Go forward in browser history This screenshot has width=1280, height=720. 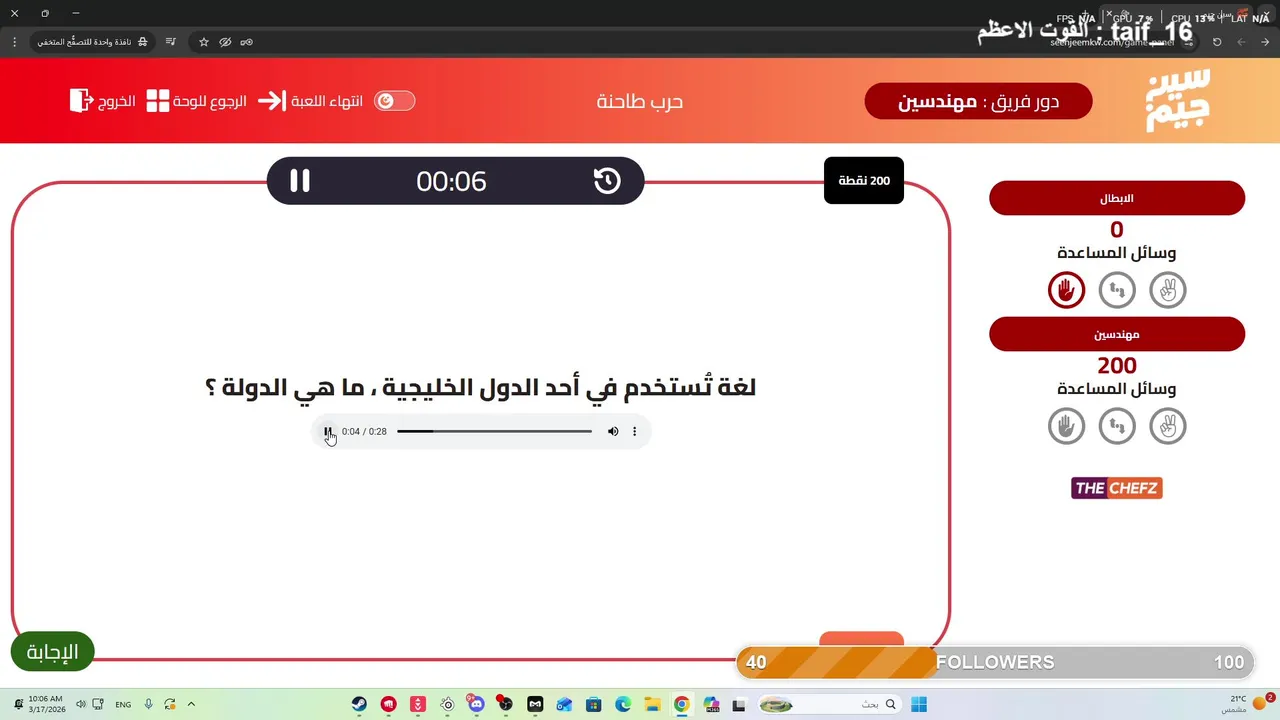(x=1241, y=42)
